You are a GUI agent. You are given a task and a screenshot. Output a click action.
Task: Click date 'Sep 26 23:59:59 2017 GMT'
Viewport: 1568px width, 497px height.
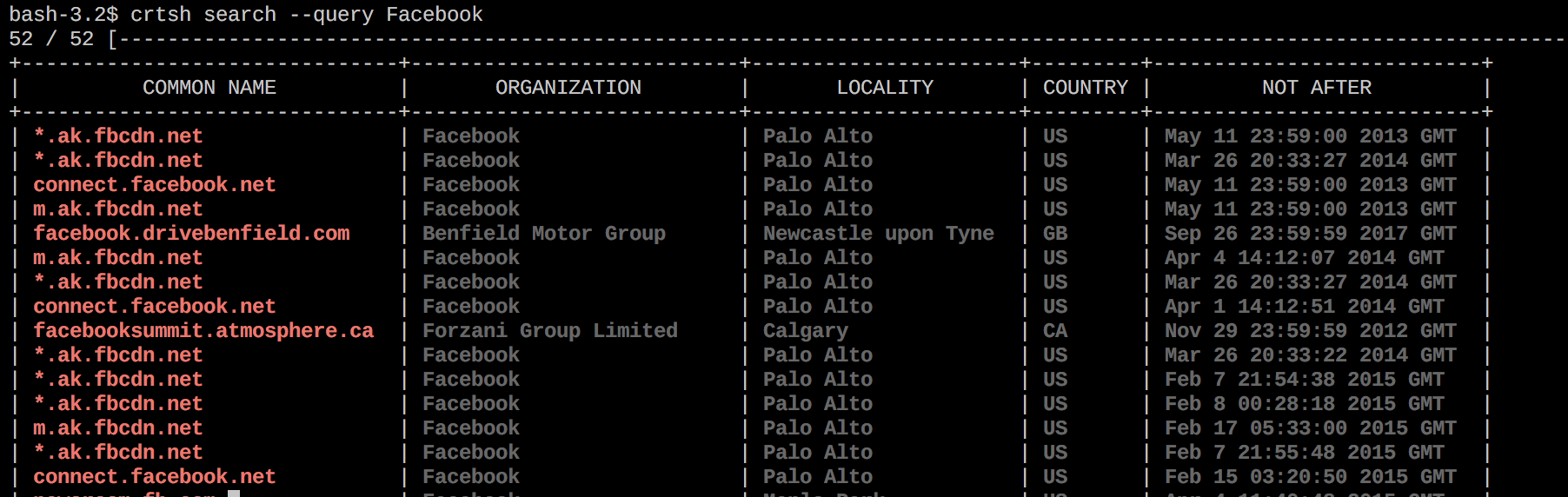(1311, 234)
